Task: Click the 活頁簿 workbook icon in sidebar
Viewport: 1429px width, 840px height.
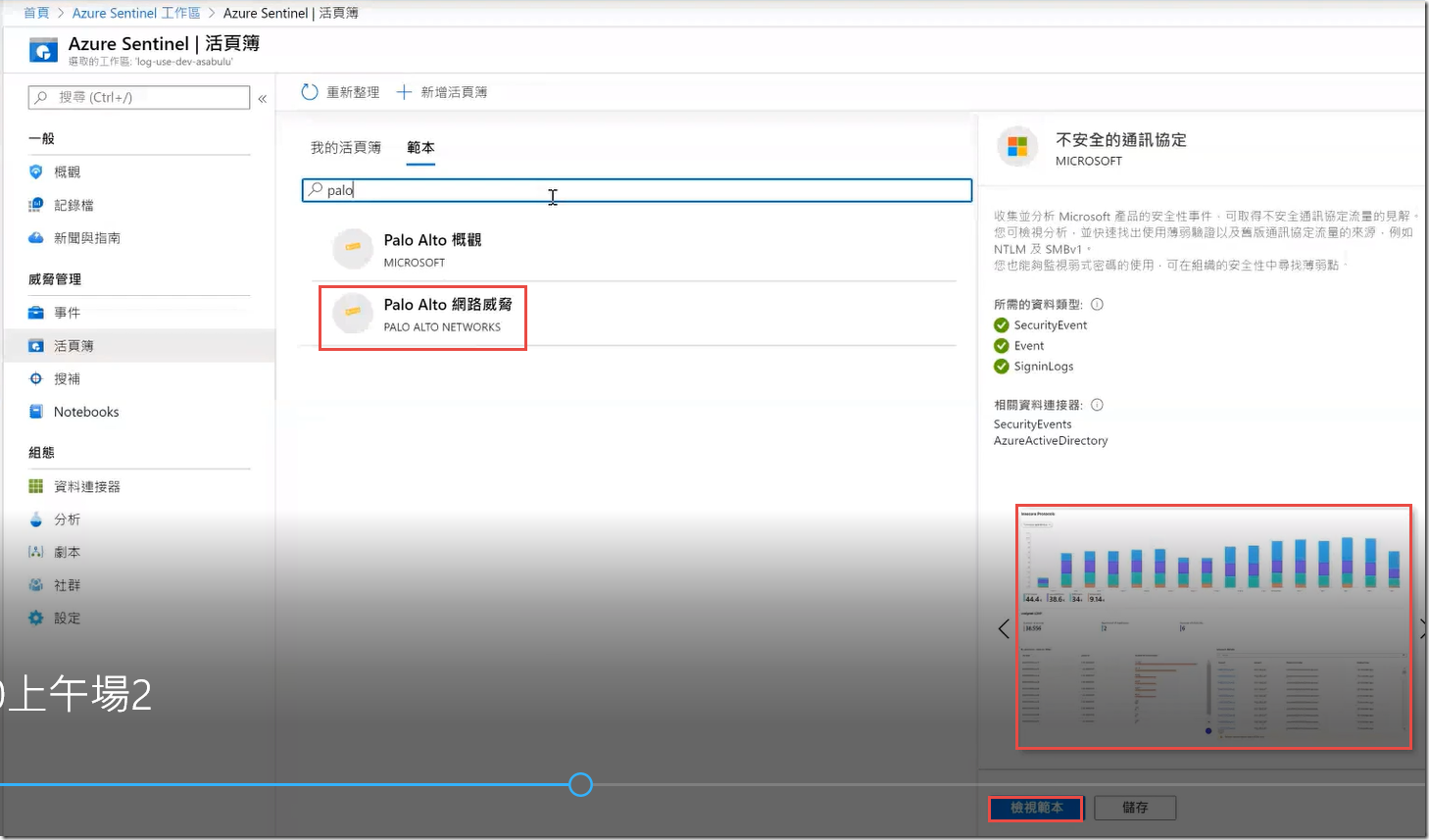Action: (36, 346)
